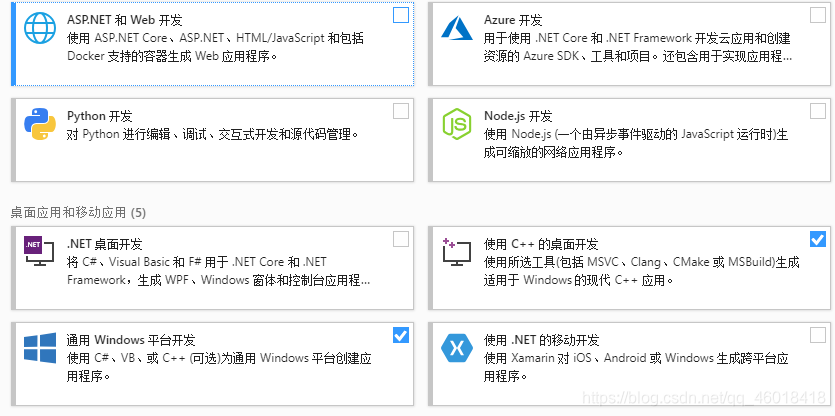Viewport: 835px width, 416px height.
Task: Click the Python description about 交互式开发
Action: coord(212,135)
